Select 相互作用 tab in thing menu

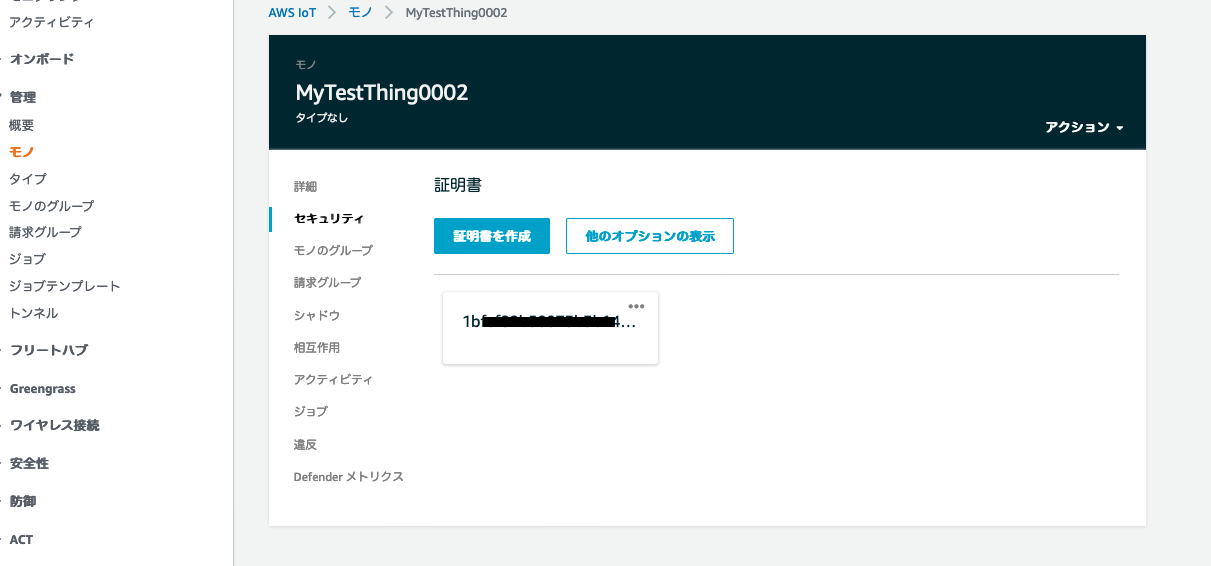coord(316,347)
